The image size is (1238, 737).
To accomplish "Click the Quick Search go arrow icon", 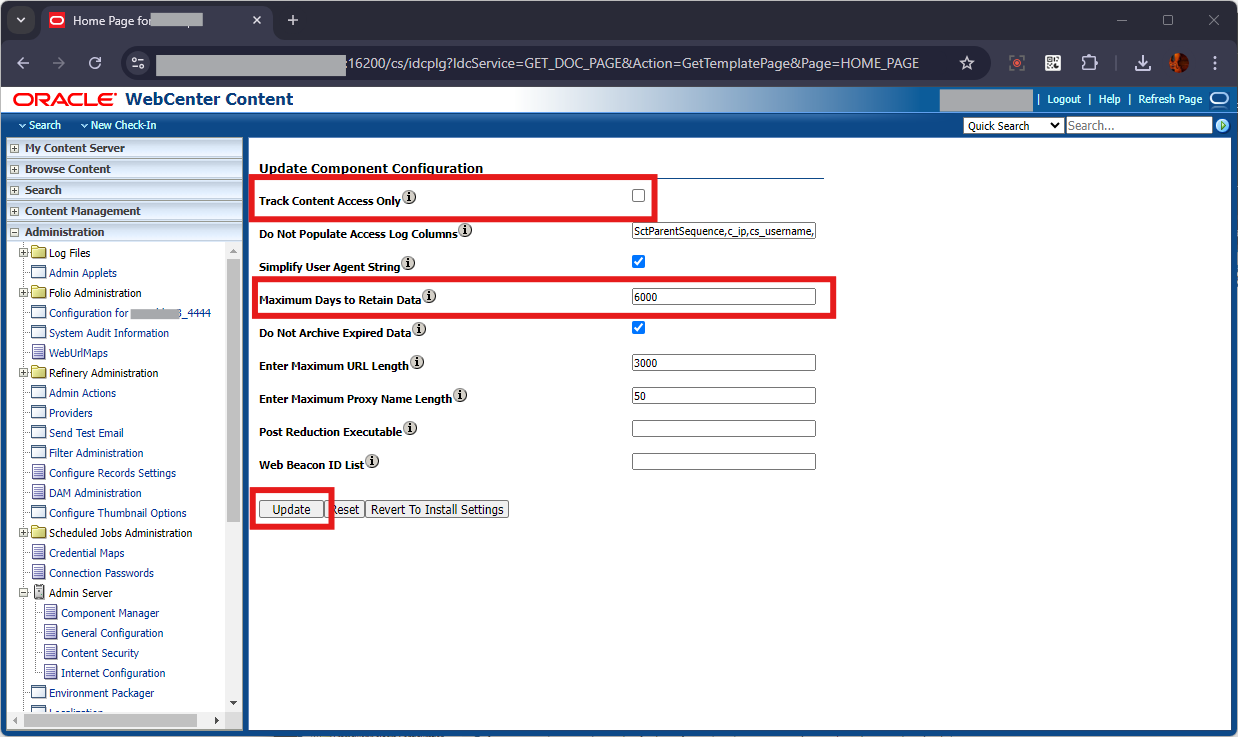I will [x=1222, y=126].
